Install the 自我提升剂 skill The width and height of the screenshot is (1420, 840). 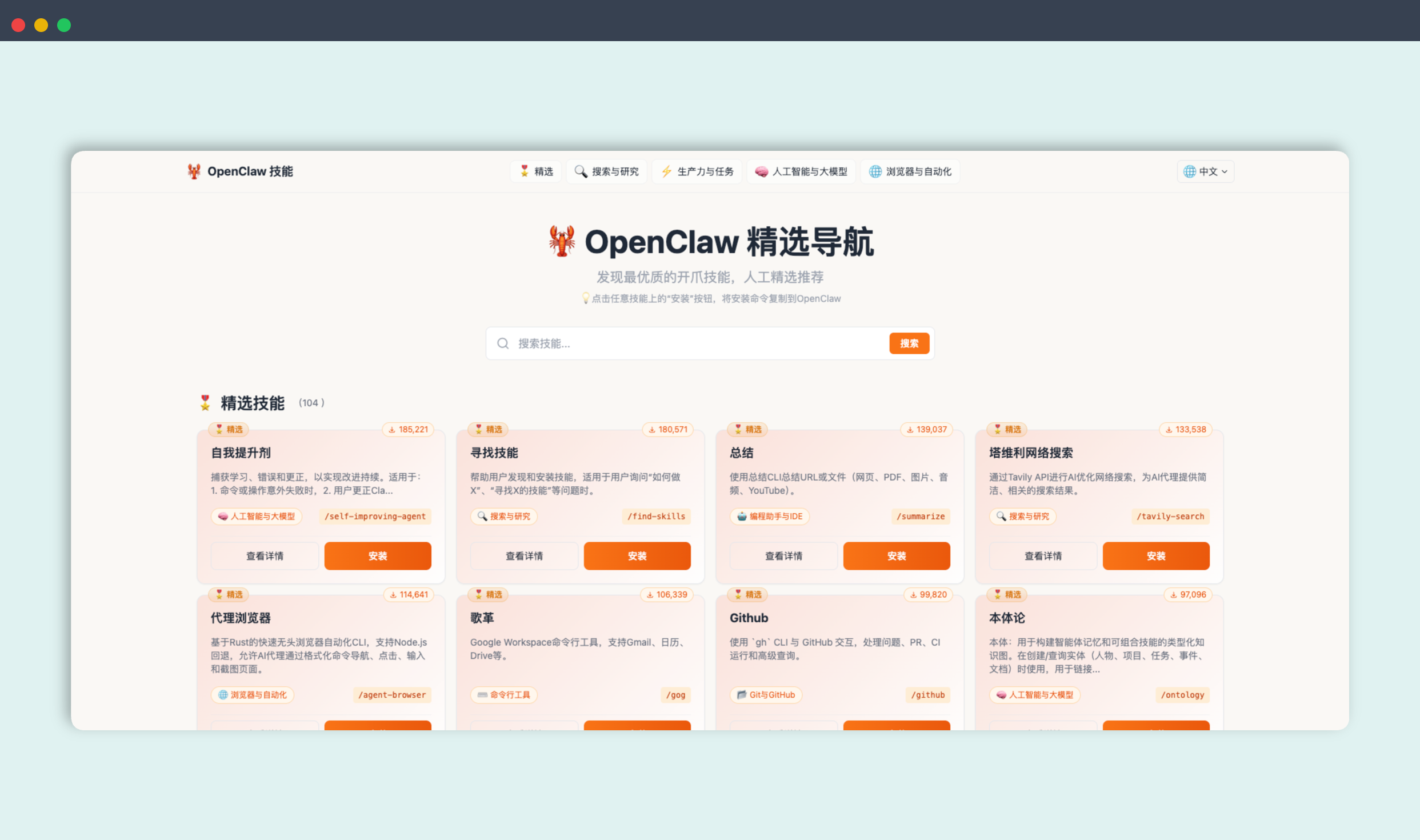click(377, 555)
